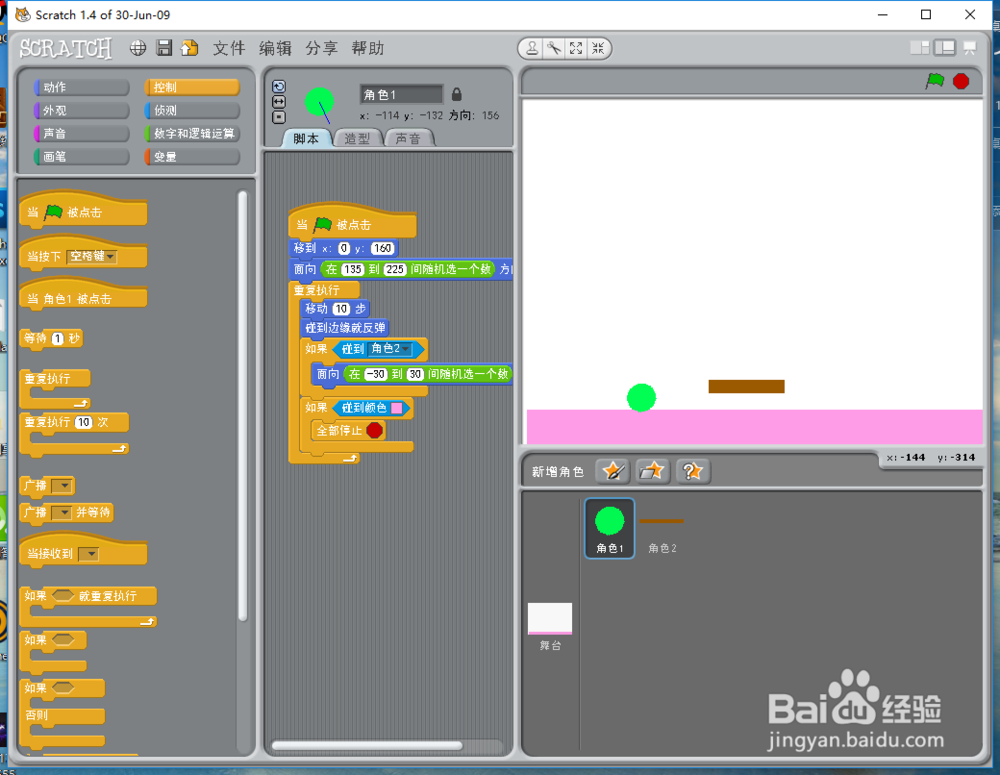This screenshot has height=775, width=1000.
Task: Set rotation style to can rotate
Action: (x=279, y=87)
